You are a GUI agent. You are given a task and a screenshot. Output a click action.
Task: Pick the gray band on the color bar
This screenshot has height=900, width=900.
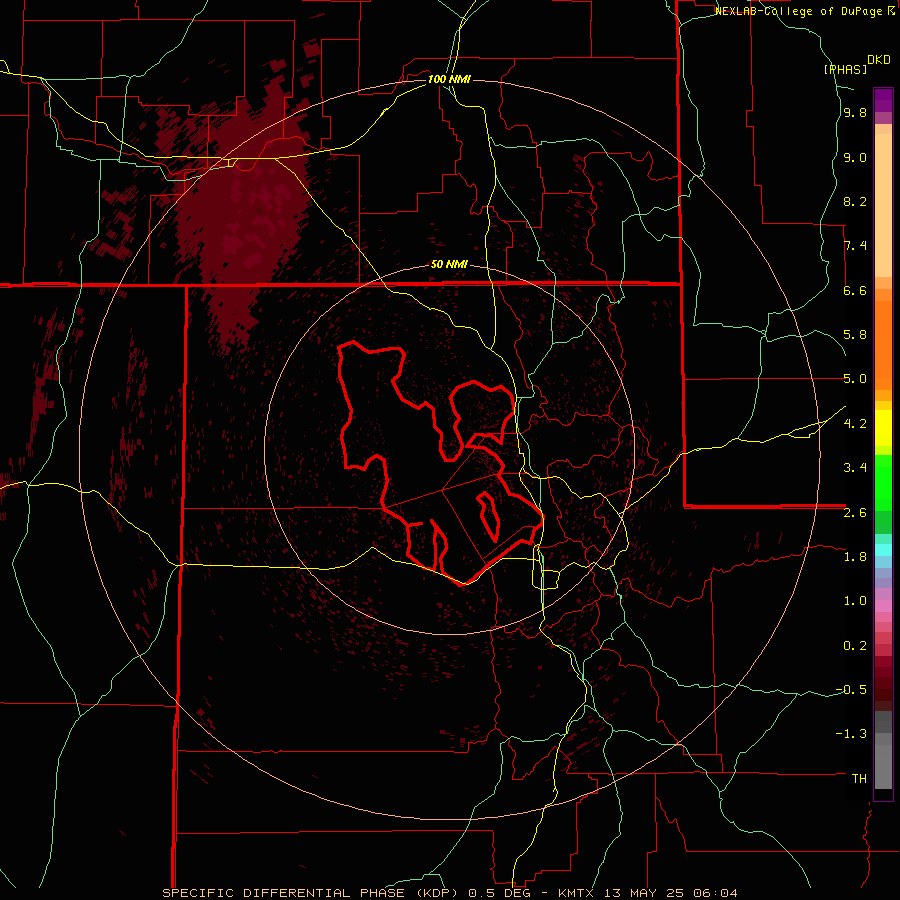883,766
